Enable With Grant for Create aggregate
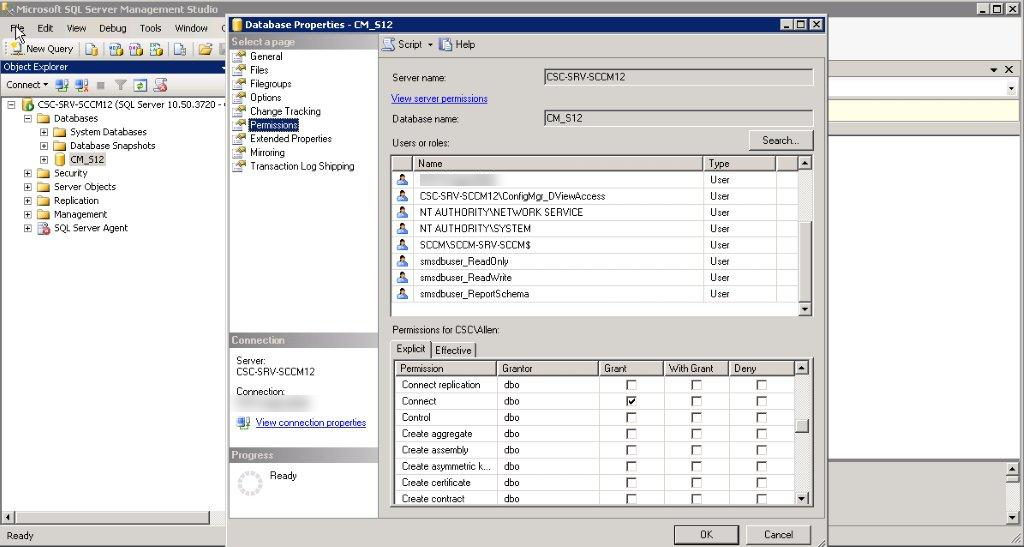This screenshot has height=547, width=1024. tap(696, 434)
